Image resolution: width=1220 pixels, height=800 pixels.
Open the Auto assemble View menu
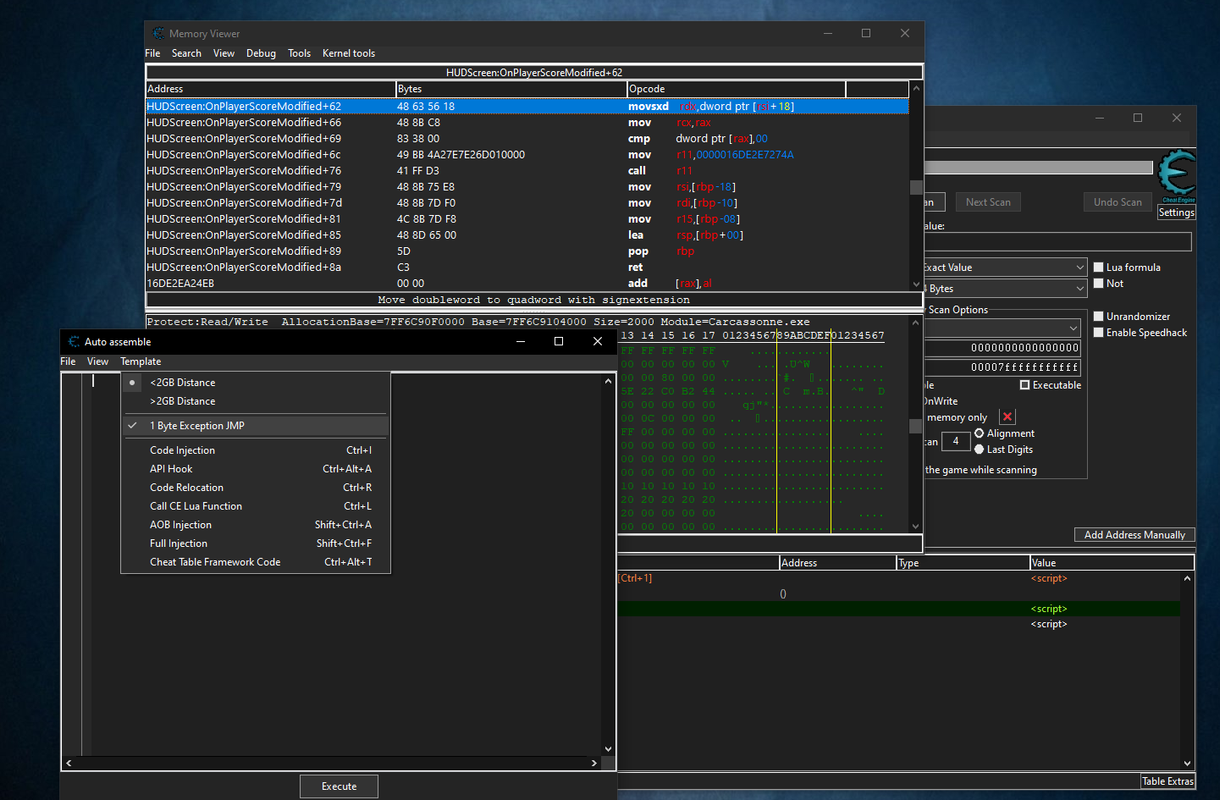point(98,361)
